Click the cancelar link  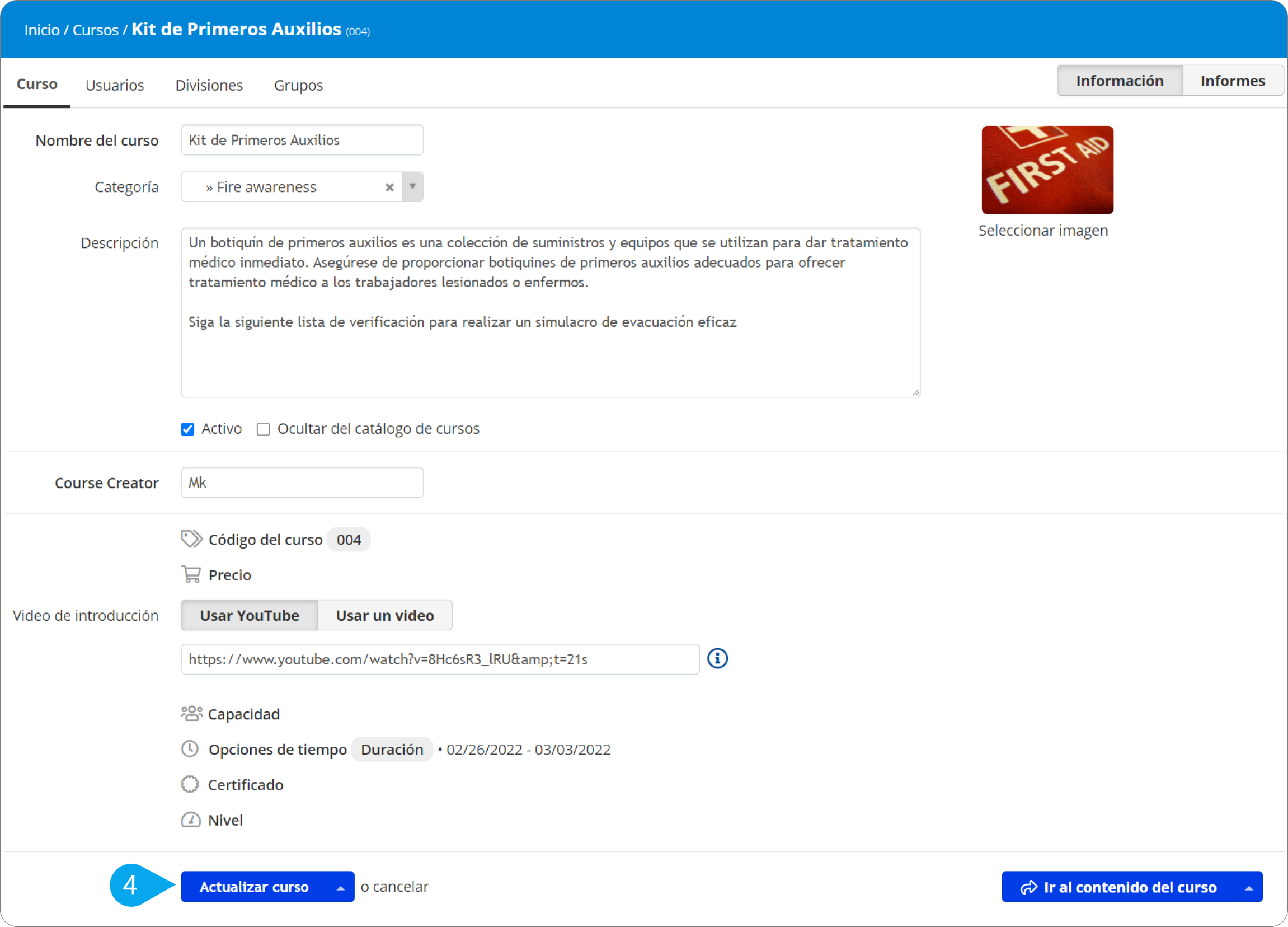coord(401,887)
